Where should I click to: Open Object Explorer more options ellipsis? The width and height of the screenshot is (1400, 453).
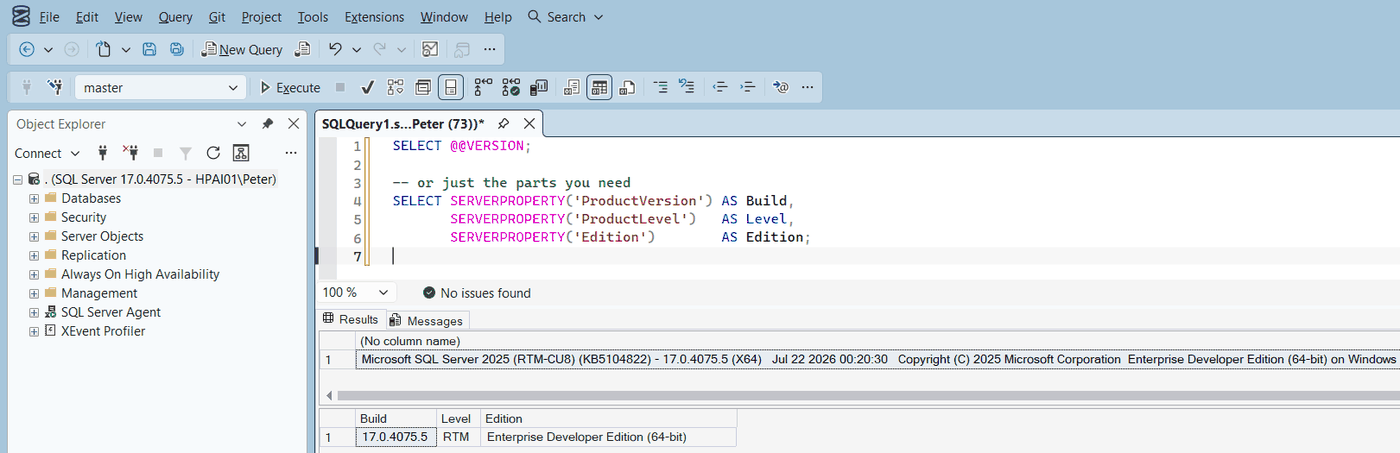[291, 153]
